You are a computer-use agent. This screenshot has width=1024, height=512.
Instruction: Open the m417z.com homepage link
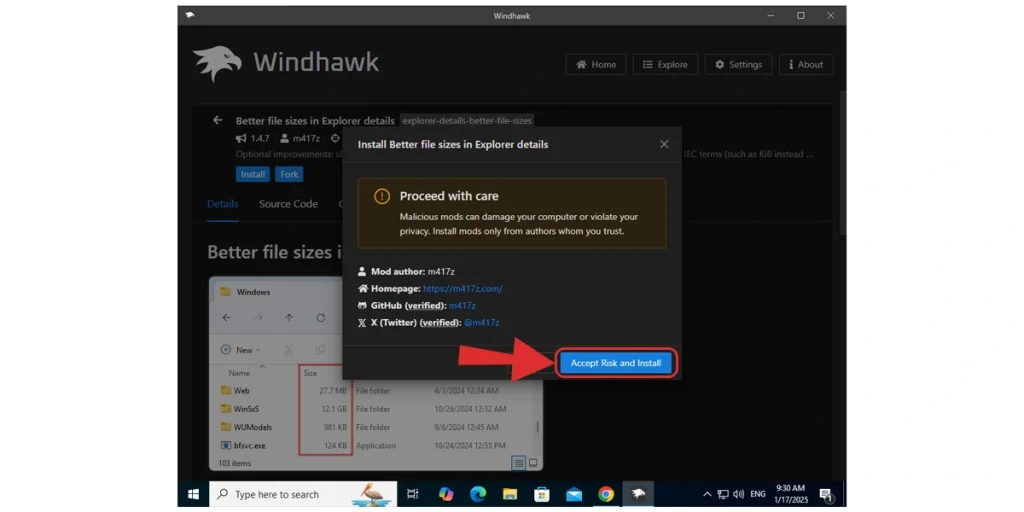coord(462,288)
